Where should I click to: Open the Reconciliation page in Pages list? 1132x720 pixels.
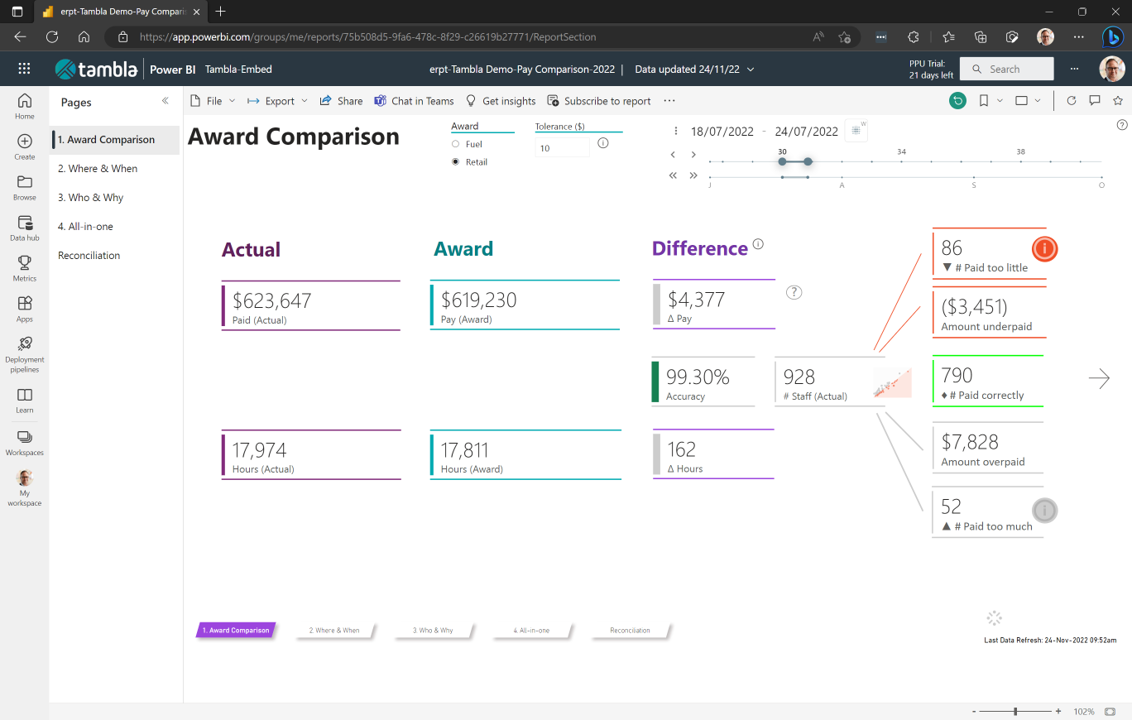tap(89, 256)
